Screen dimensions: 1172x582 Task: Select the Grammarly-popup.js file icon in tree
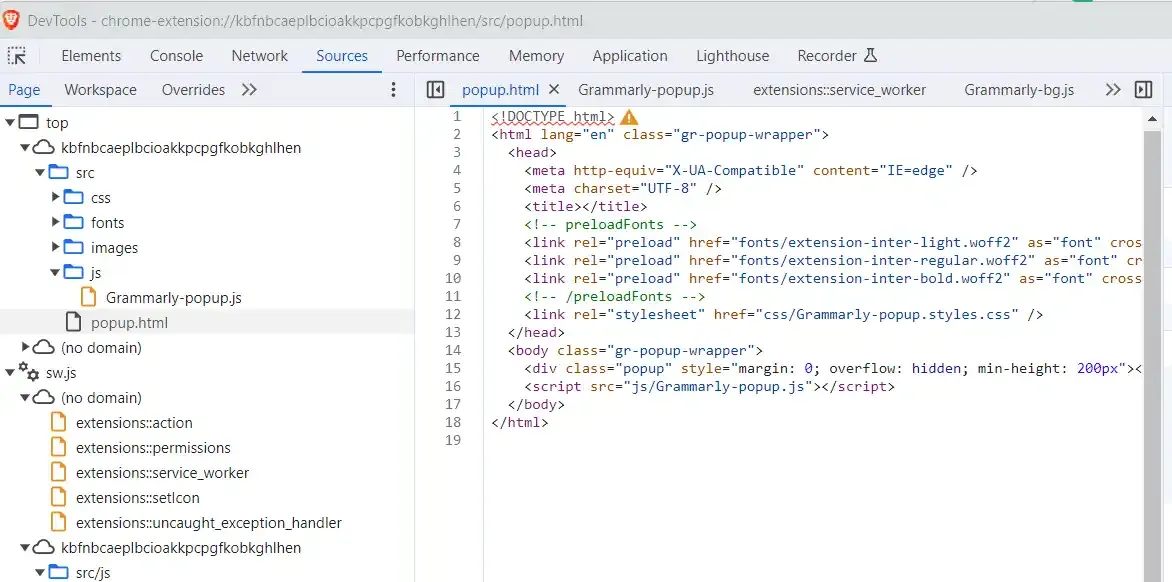pos(89,298)
